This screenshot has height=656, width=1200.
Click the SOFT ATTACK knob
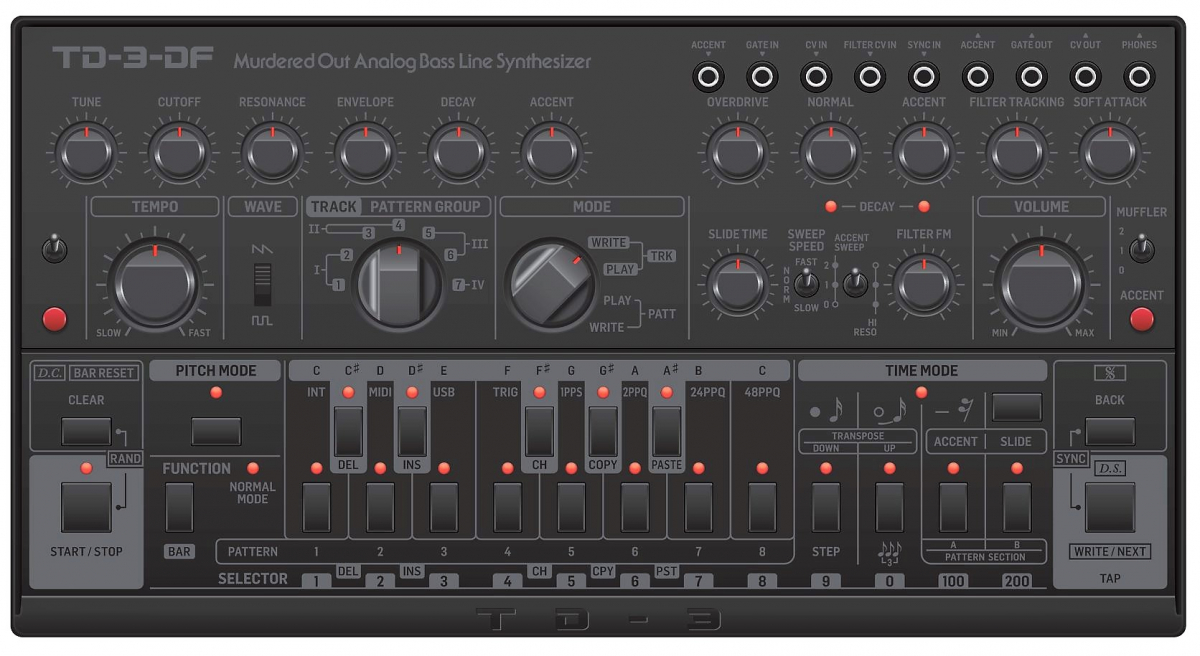coord(1110,152)
